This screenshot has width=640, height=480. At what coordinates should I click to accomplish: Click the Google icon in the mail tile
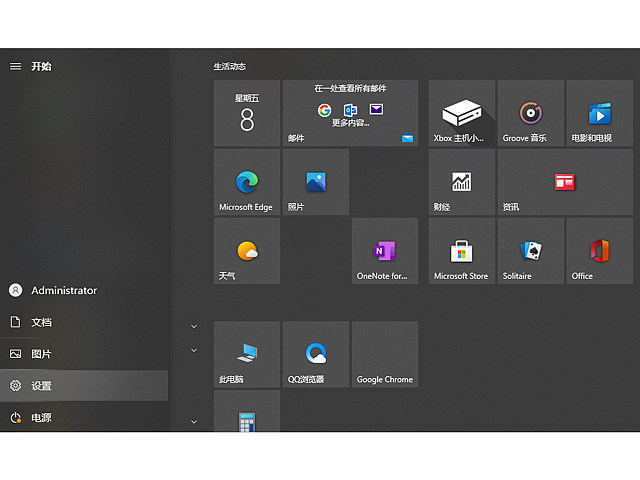[324, 110]
